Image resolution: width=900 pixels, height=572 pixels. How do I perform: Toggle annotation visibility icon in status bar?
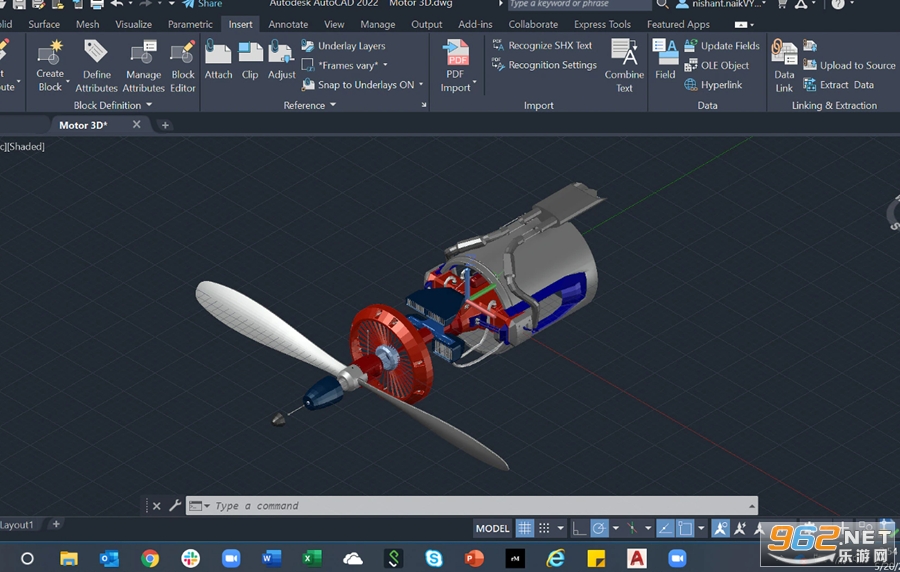(x=720, y=528)
